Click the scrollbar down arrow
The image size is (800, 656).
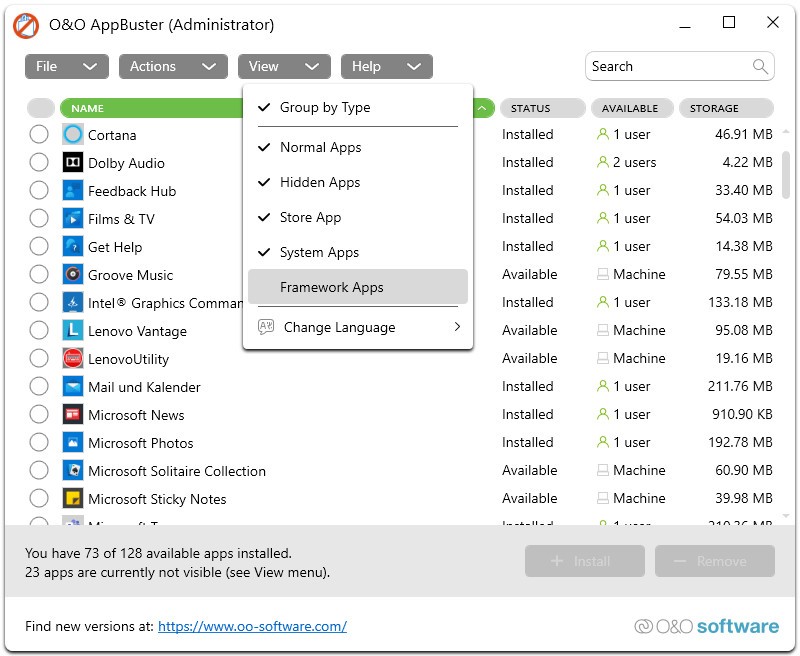pyautogui.click(x=786, y=516)
